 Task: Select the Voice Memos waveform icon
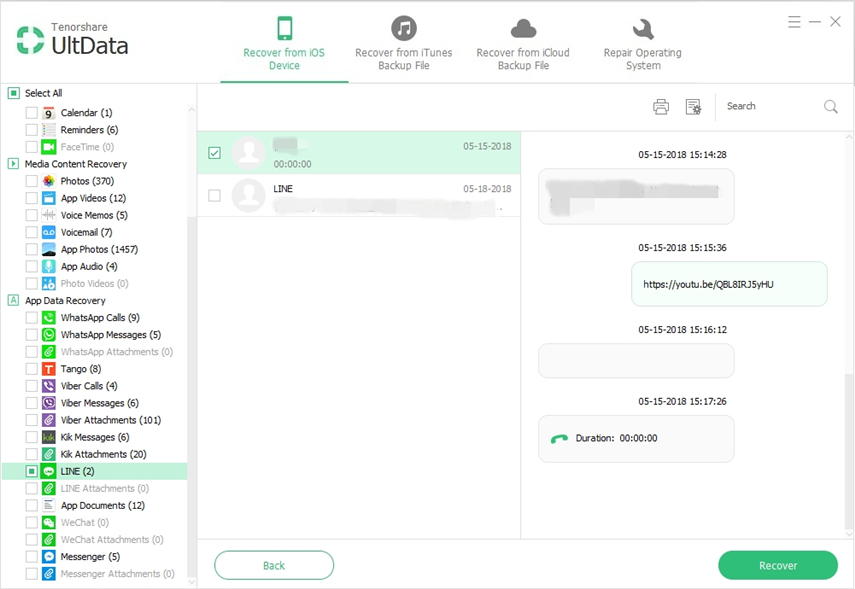(x=49, y=215)
